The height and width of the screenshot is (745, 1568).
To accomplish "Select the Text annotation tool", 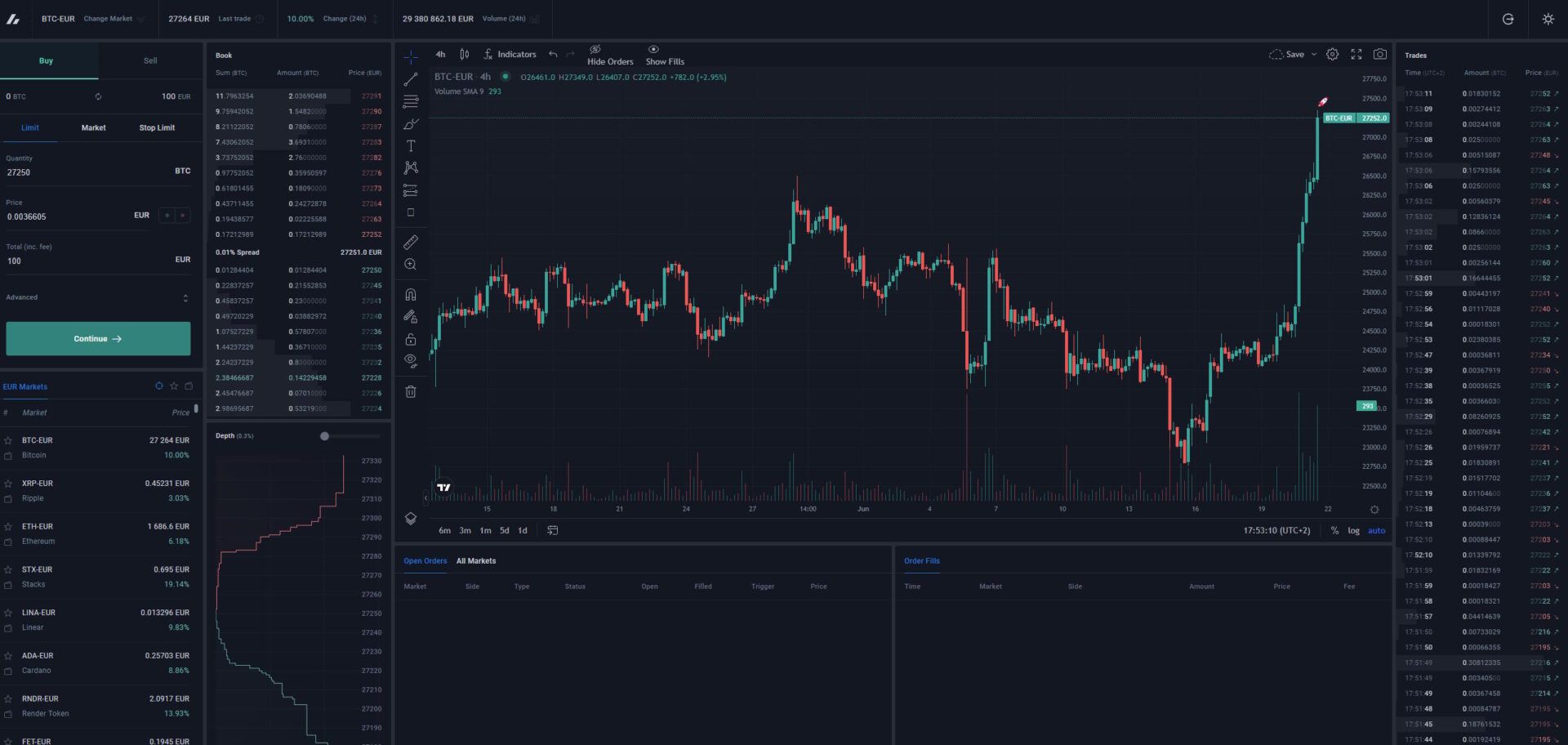I will click(411, 146).
